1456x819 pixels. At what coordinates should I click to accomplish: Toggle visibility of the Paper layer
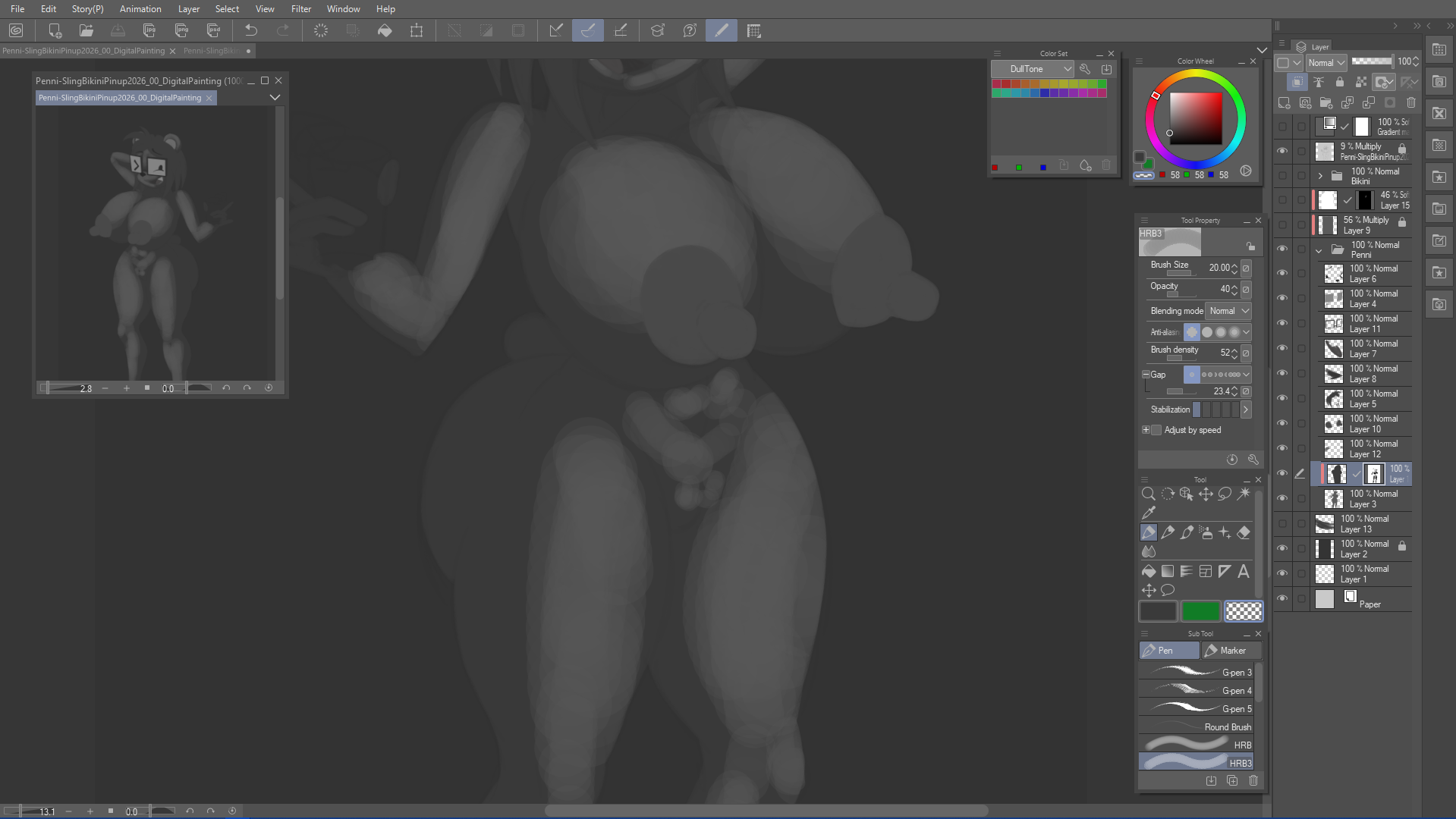(x=1282, y=598)
